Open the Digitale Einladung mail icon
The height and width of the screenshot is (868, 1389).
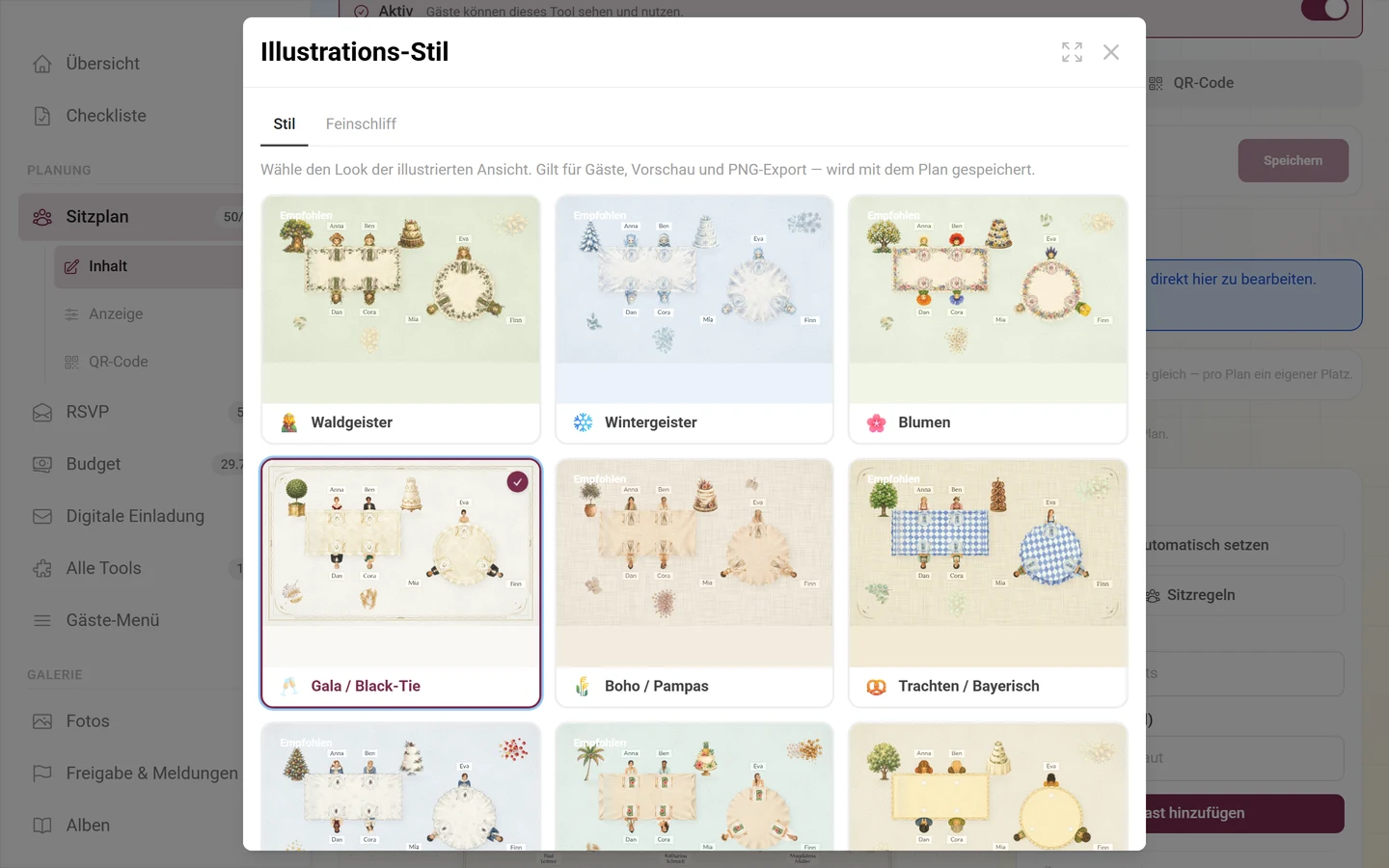[x=42, y=516]
